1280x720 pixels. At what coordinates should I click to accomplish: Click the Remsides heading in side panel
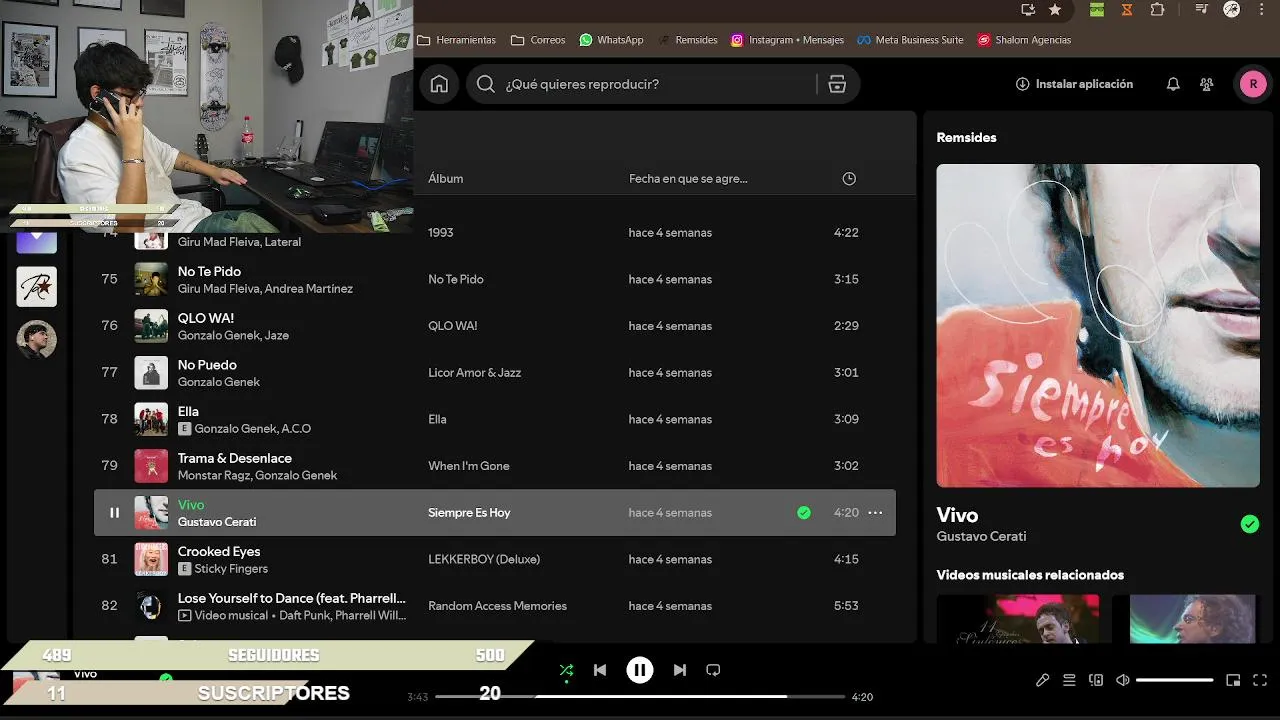click(x=966, y=138)
